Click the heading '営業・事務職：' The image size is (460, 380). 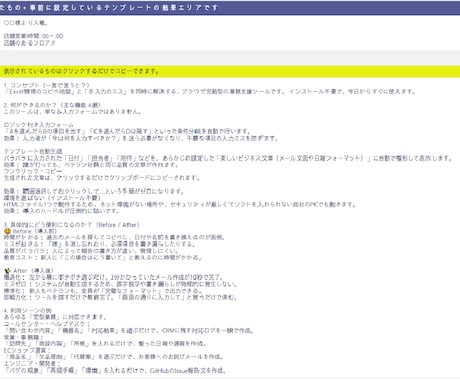[x=24, y=337]
